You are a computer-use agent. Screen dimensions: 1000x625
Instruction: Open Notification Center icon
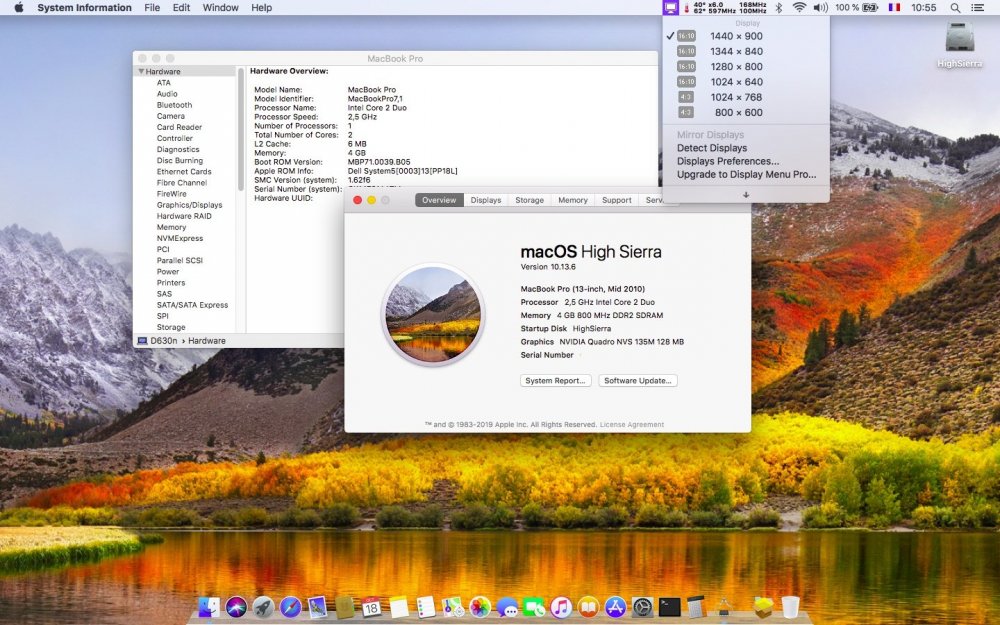(979, 8)
